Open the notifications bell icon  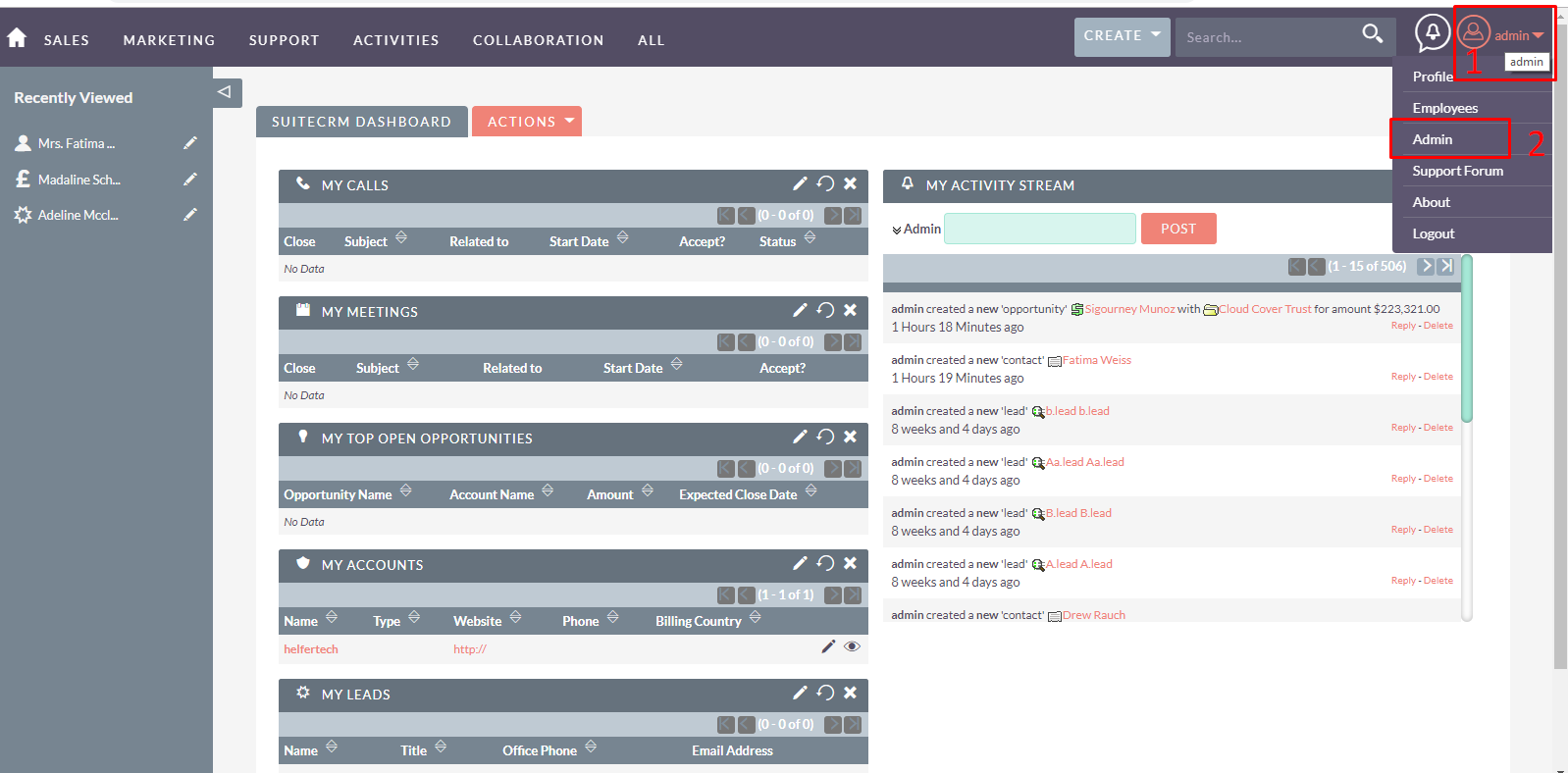click(x=1433, y=33)
